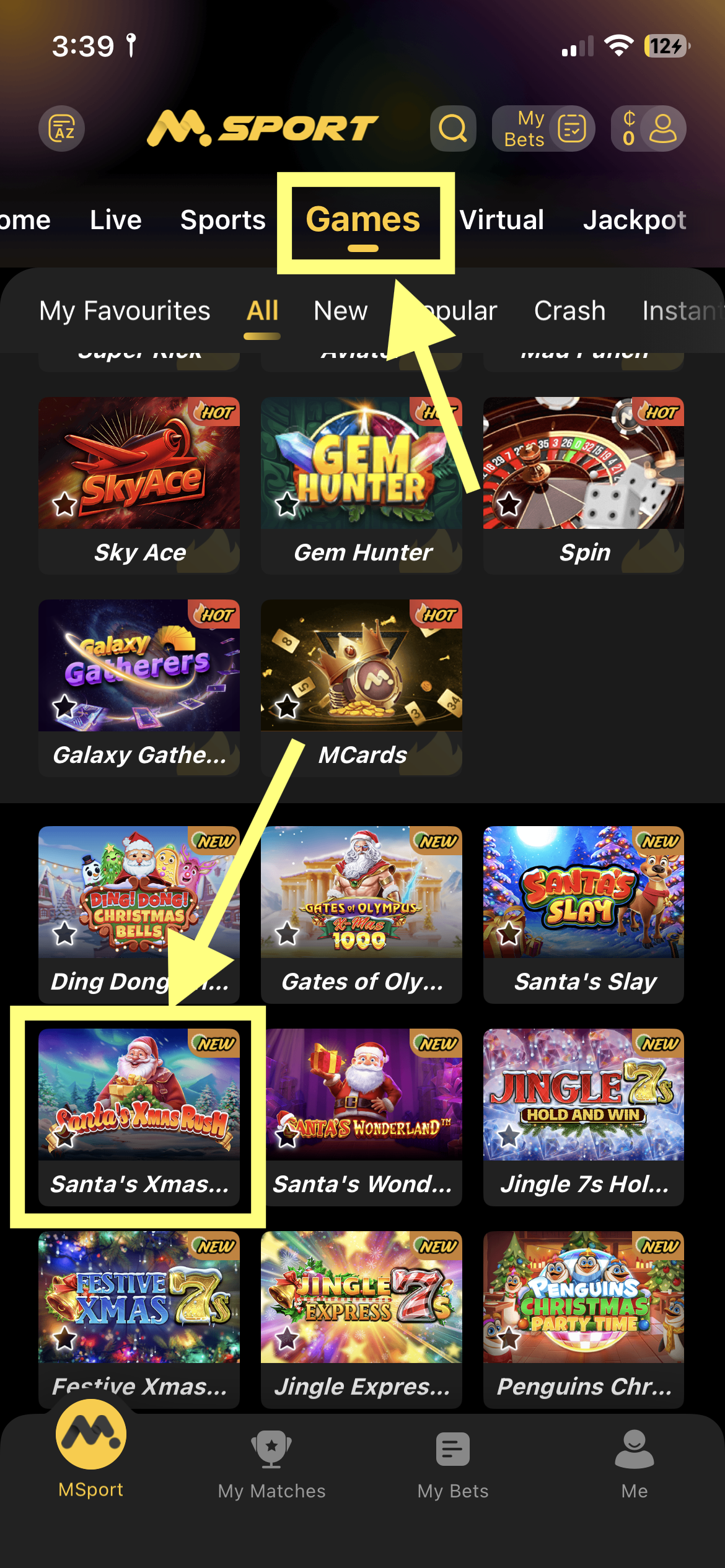This screenshot has height=1568, width=725.
Task: Toggle favourite star on Spin roulette
Action: (509, 504)
